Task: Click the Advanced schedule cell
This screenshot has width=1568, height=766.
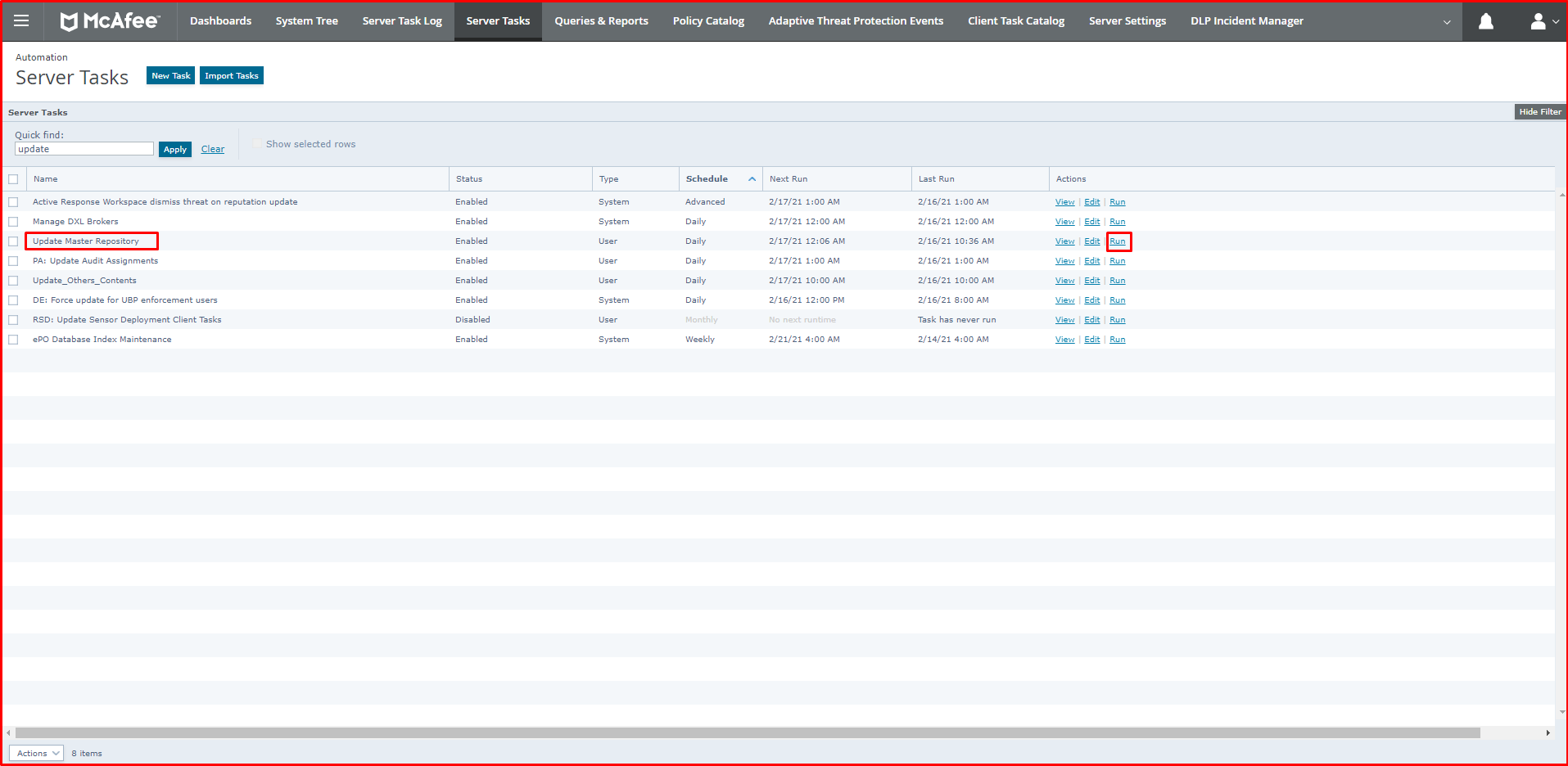Action: [705, 202]
